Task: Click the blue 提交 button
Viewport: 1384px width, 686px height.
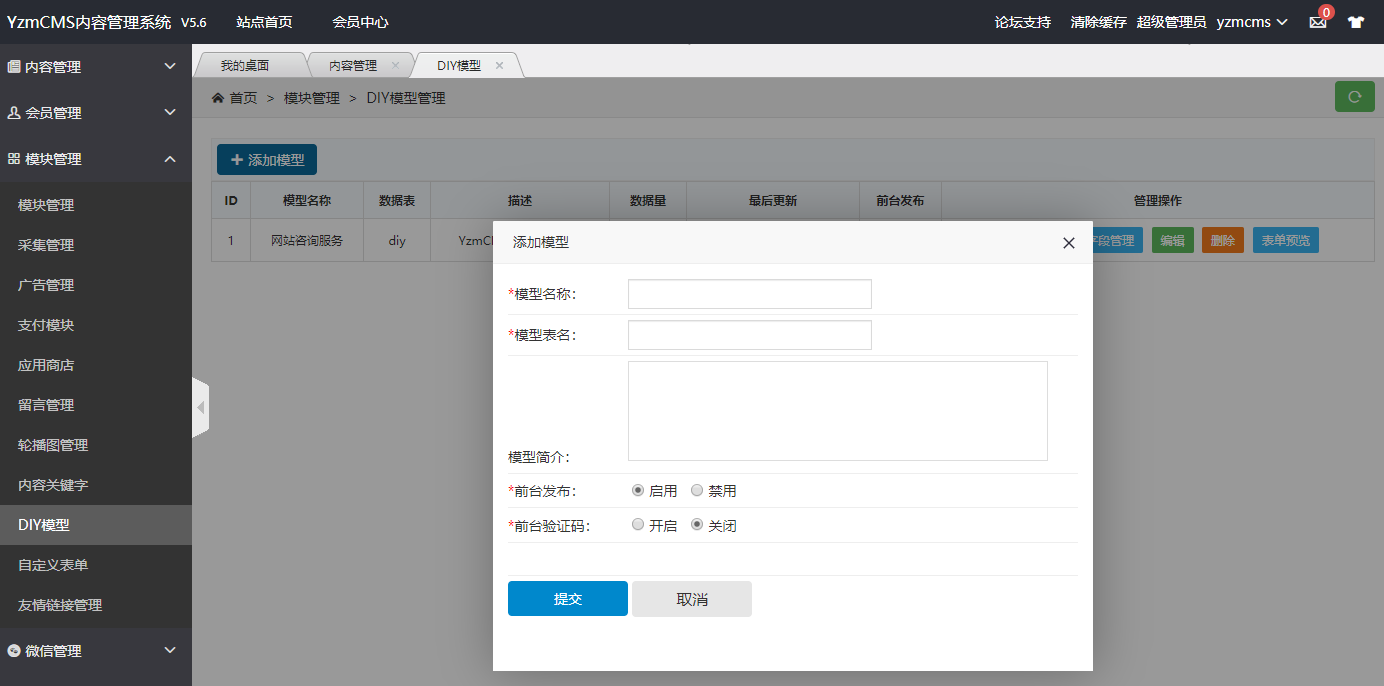Action: [x=567, y=599]
